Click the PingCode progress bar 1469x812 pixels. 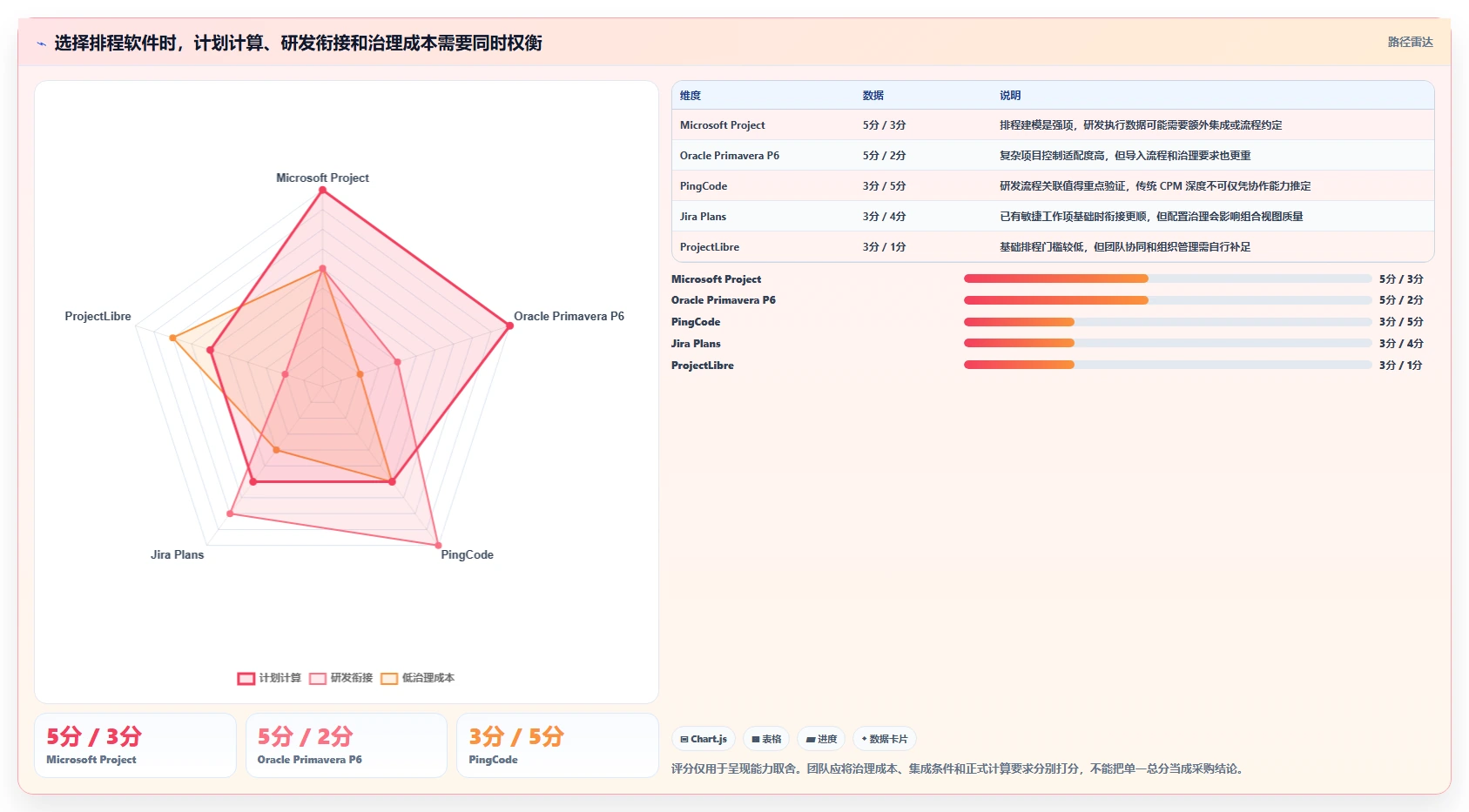point(1168,322)
